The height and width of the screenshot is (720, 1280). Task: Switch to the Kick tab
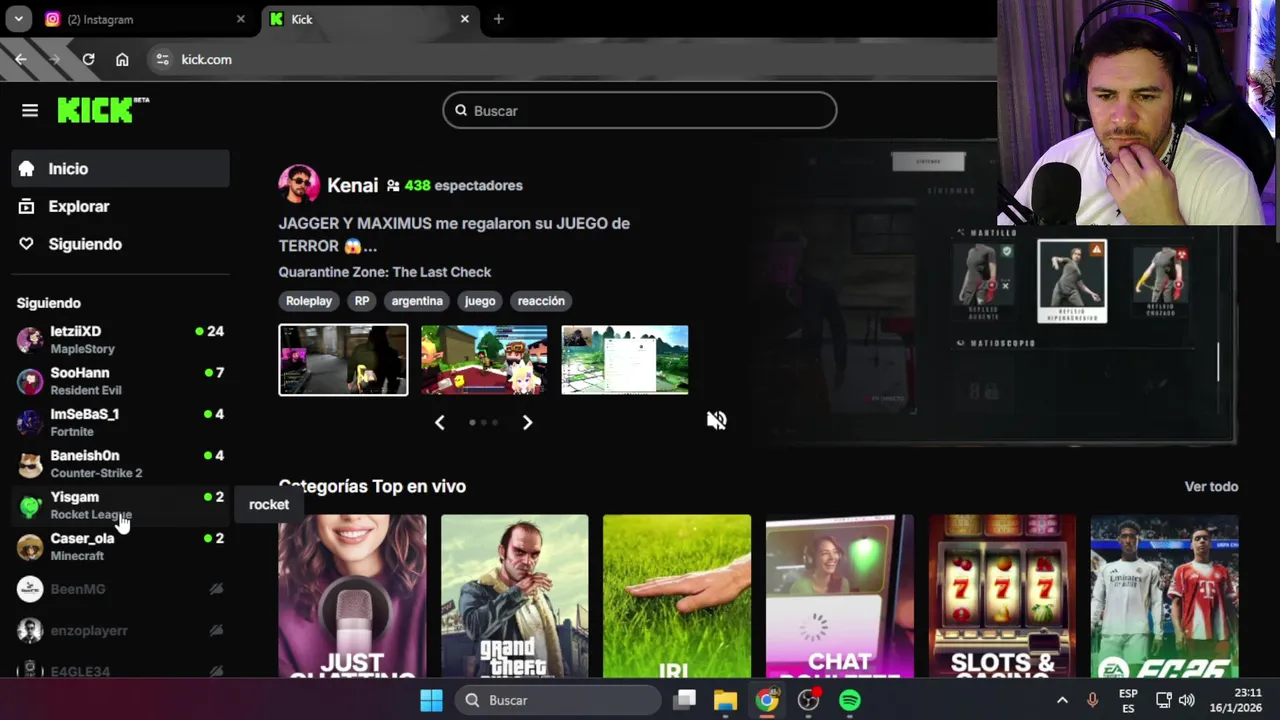click(370, 19)
